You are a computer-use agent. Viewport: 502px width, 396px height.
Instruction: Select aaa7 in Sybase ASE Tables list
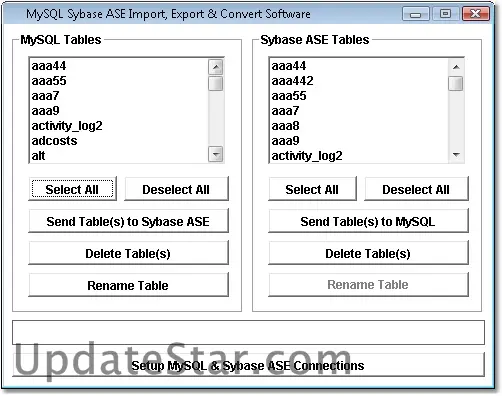click(x=359, y=111)
